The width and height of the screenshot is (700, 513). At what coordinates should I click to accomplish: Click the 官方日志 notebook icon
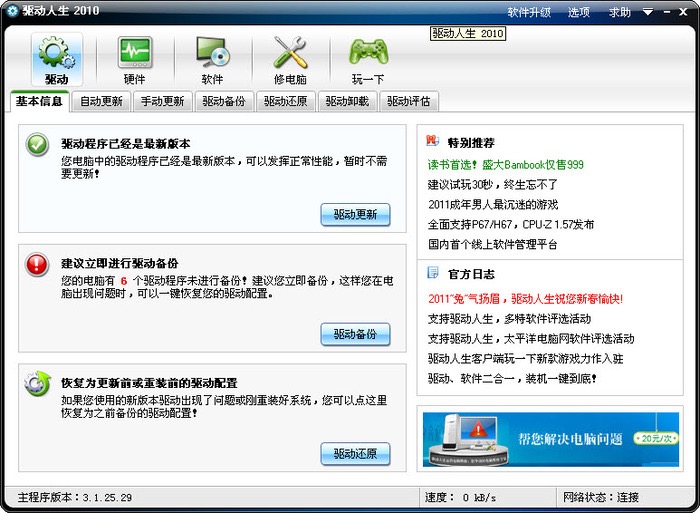click(433, 272)
